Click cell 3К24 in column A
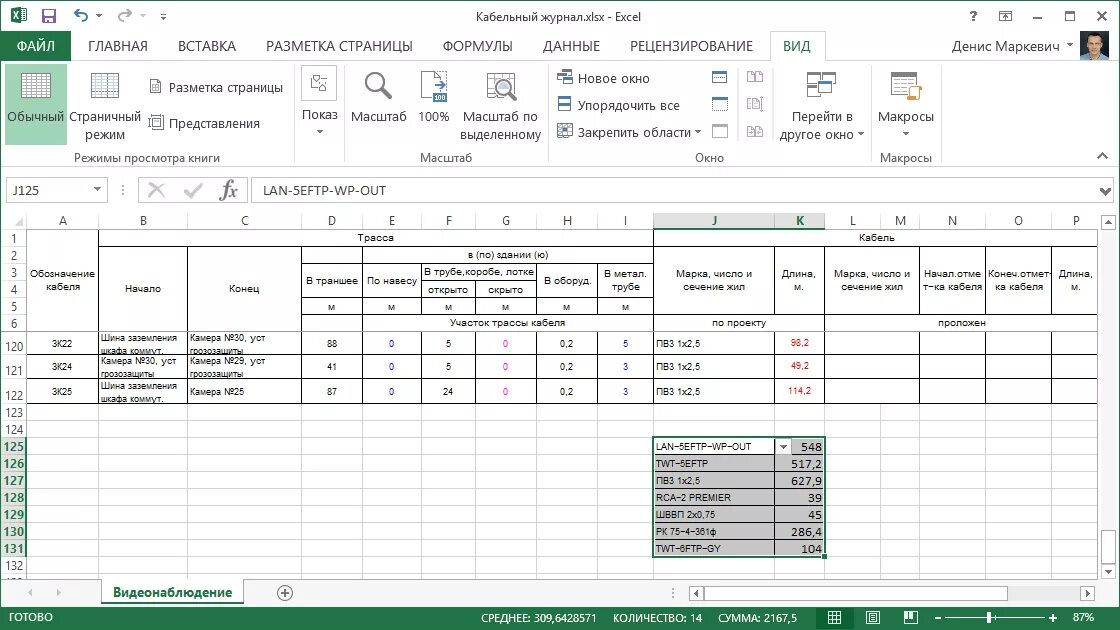Image resolution: width=1120 pixels, height=630 pixels. (63, 366)
